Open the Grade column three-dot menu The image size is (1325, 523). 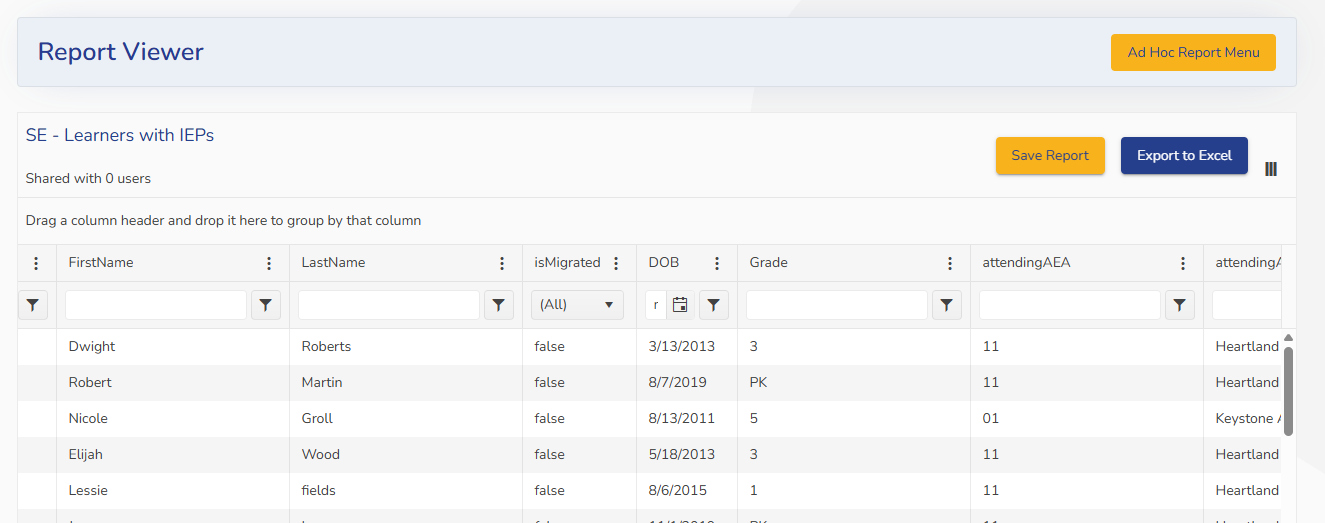tap(950, 263)
